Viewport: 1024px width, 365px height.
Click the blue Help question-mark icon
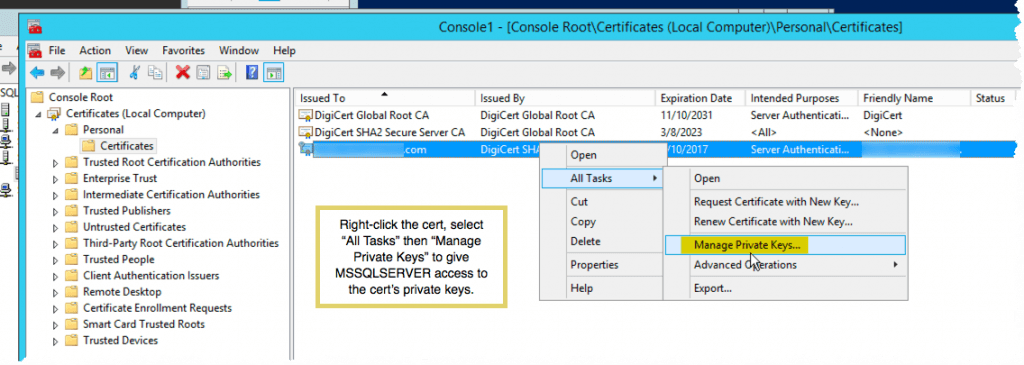coord(251,72)
